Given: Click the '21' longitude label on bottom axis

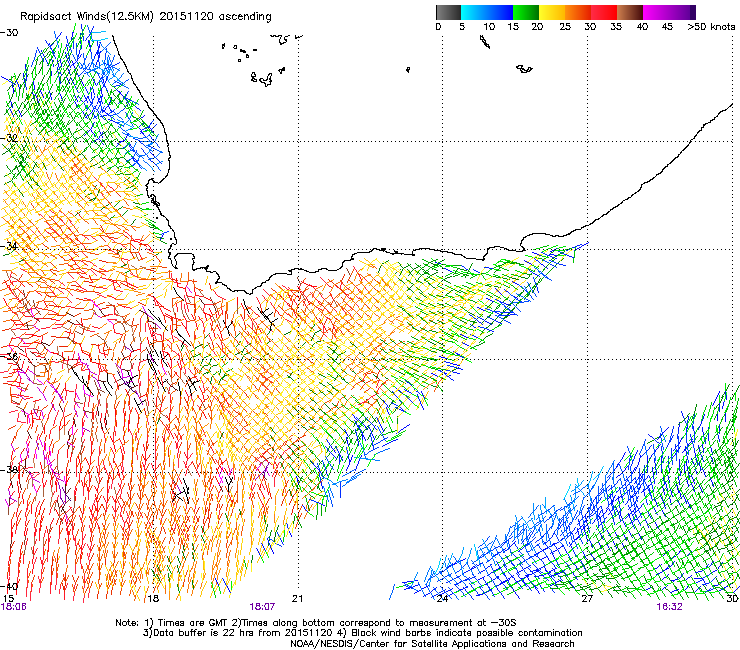Looking at the screenshot, I should tap(297, 599).
